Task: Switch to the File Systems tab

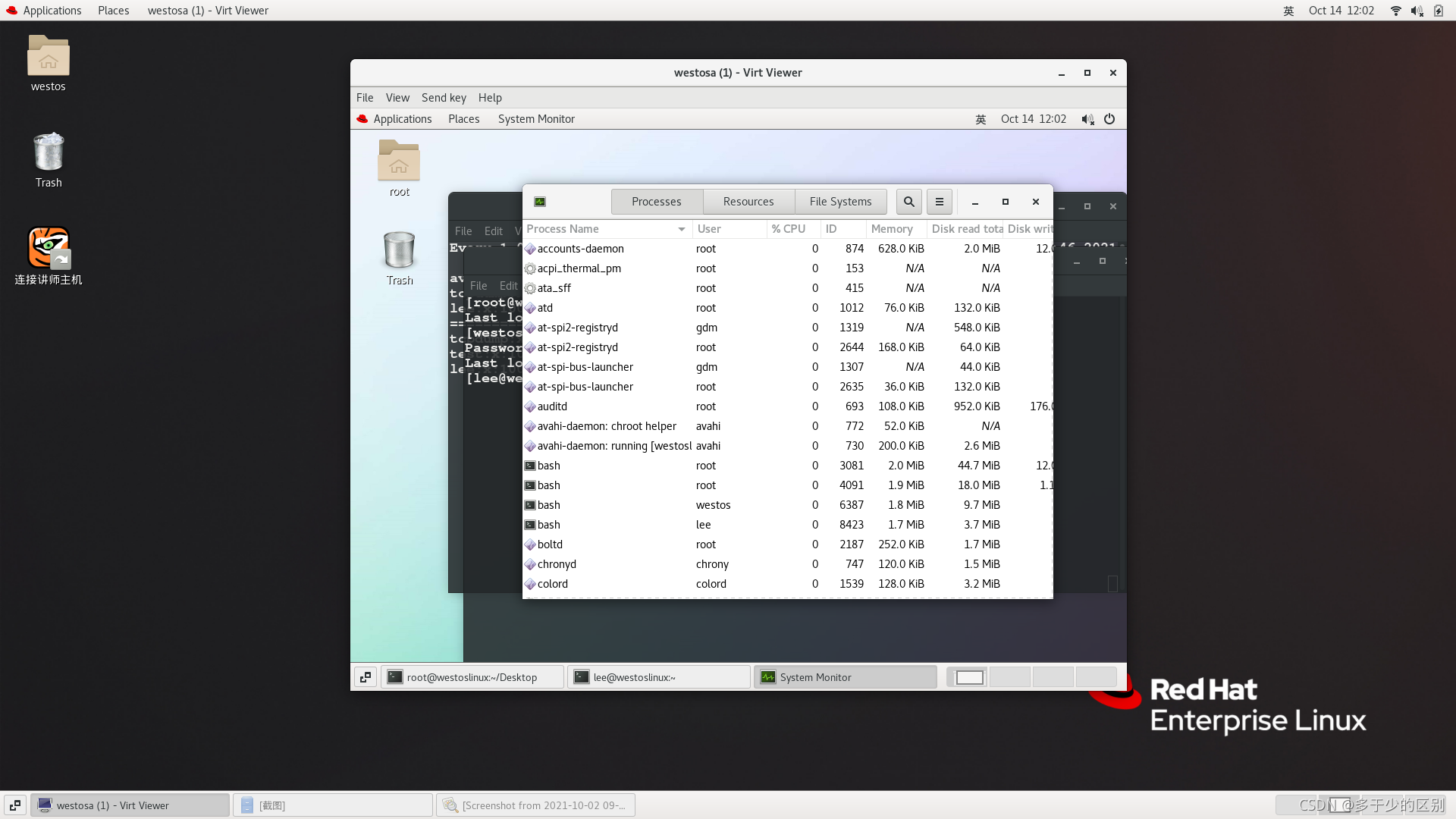Action: (840, 202)
